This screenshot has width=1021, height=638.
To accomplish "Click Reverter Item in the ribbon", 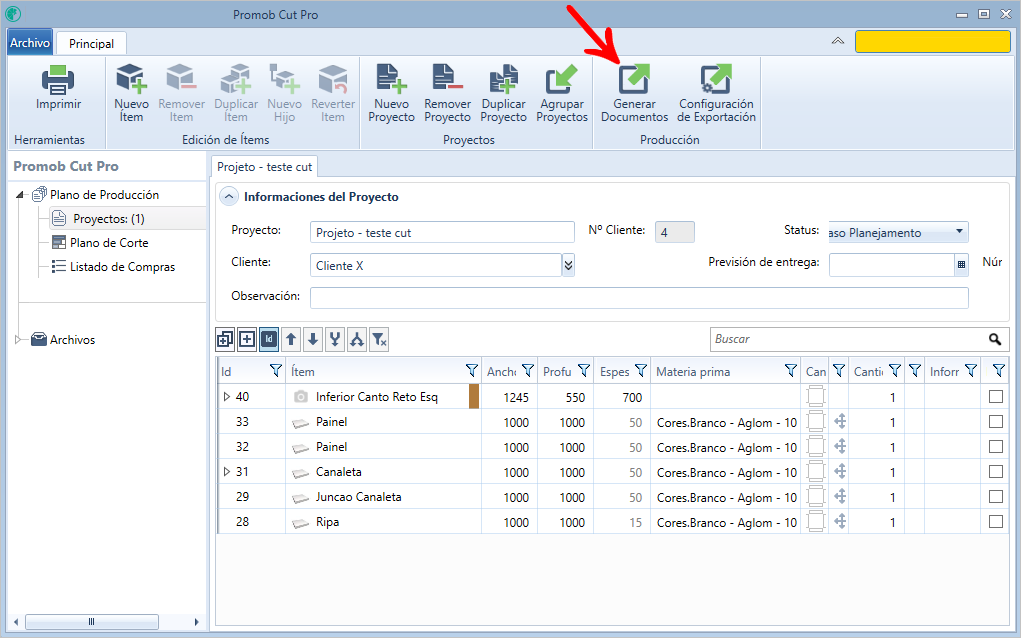I will click(x=333, y=93).
